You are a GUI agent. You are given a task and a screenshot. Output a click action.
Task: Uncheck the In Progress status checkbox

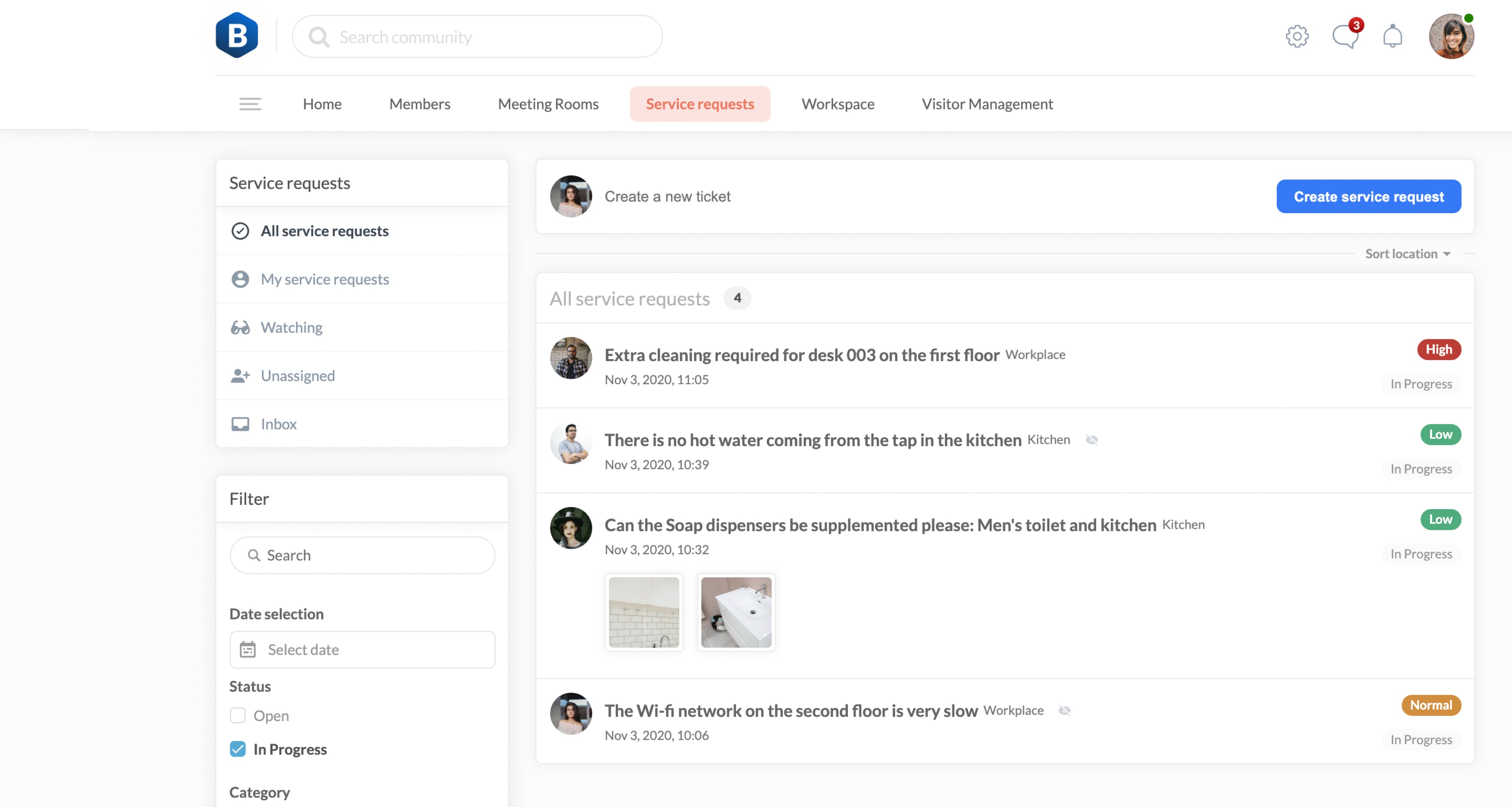point(238,749)
